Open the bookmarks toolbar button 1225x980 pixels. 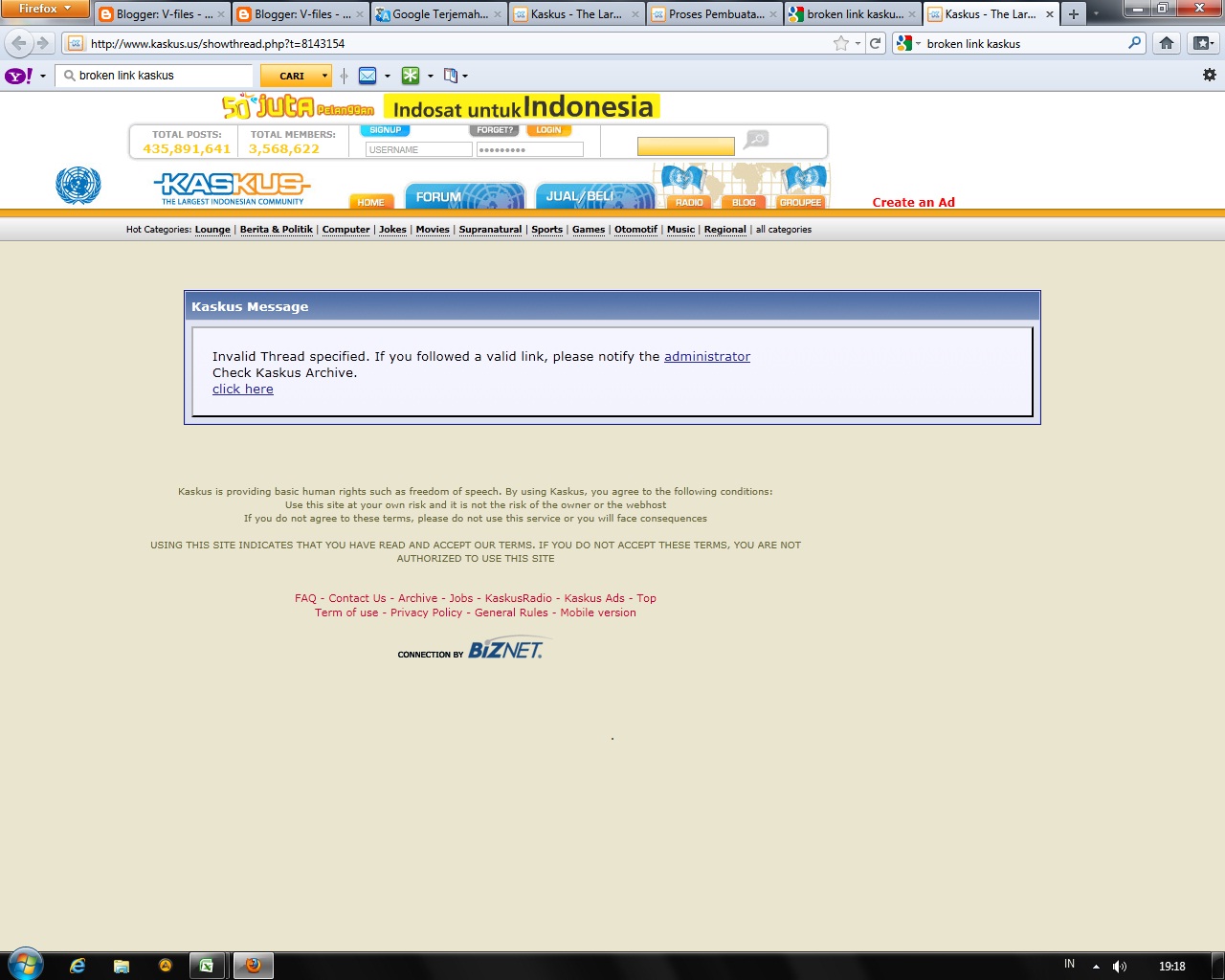tap(1203, 43)
